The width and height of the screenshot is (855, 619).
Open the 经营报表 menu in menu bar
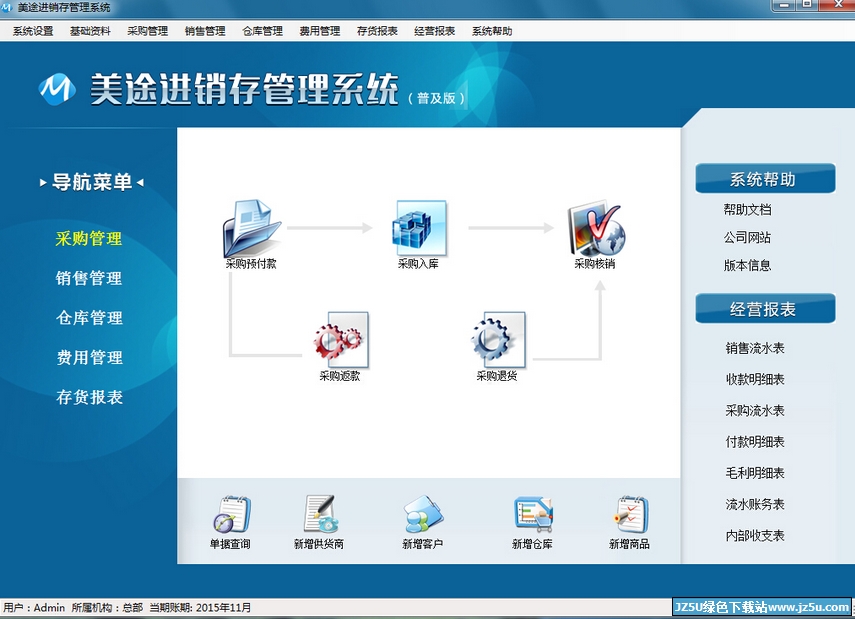(434, 31)
